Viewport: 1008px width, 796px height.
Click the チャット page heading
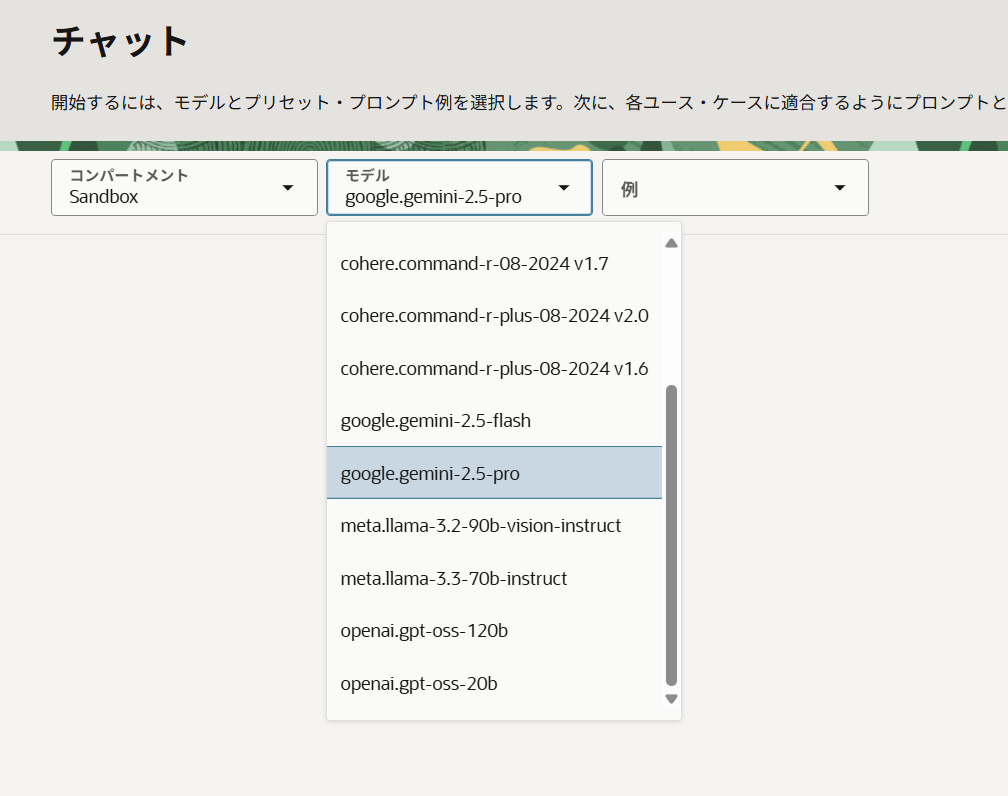click(x=118, y=41)
